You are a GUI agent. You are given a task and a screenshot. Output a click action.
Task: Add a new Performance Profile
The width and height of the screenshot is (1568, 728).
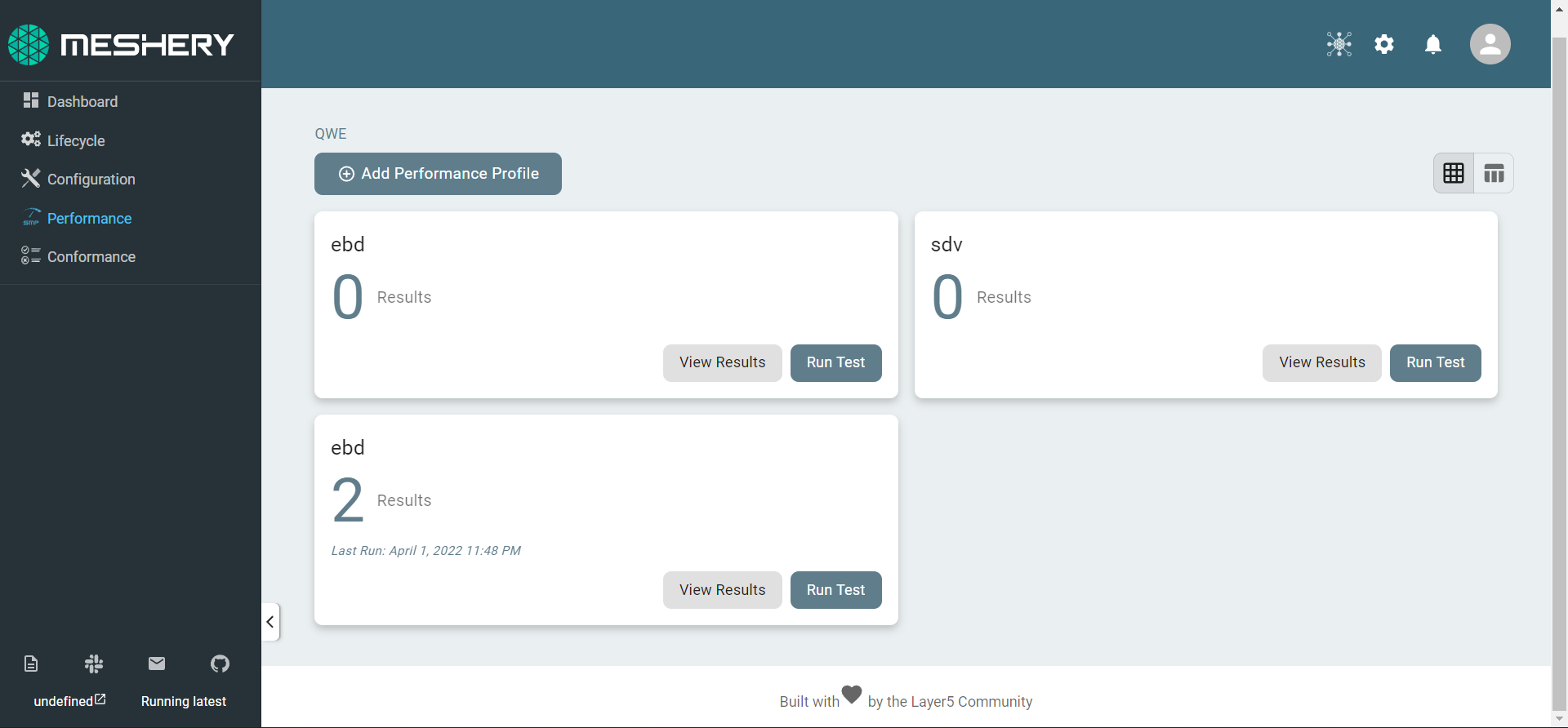point(438,174)
